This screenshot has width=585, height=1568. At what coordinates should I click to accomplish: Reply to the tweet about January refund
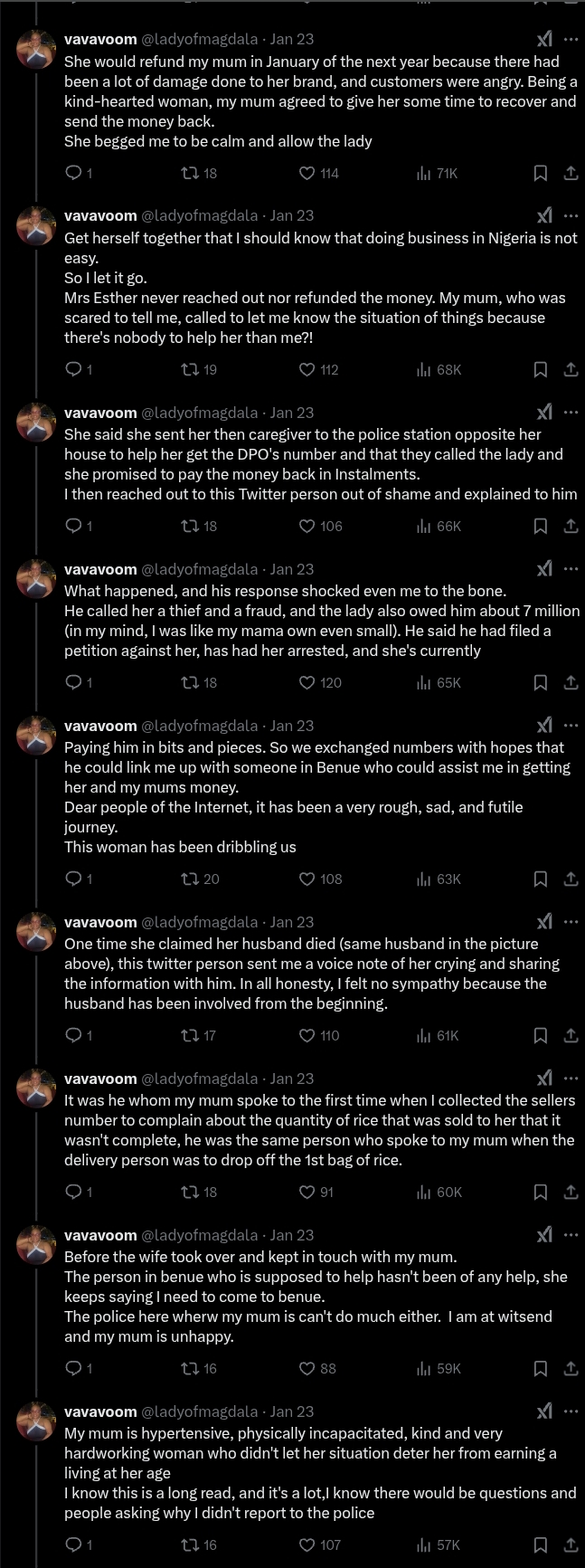[x=74, y=173]
